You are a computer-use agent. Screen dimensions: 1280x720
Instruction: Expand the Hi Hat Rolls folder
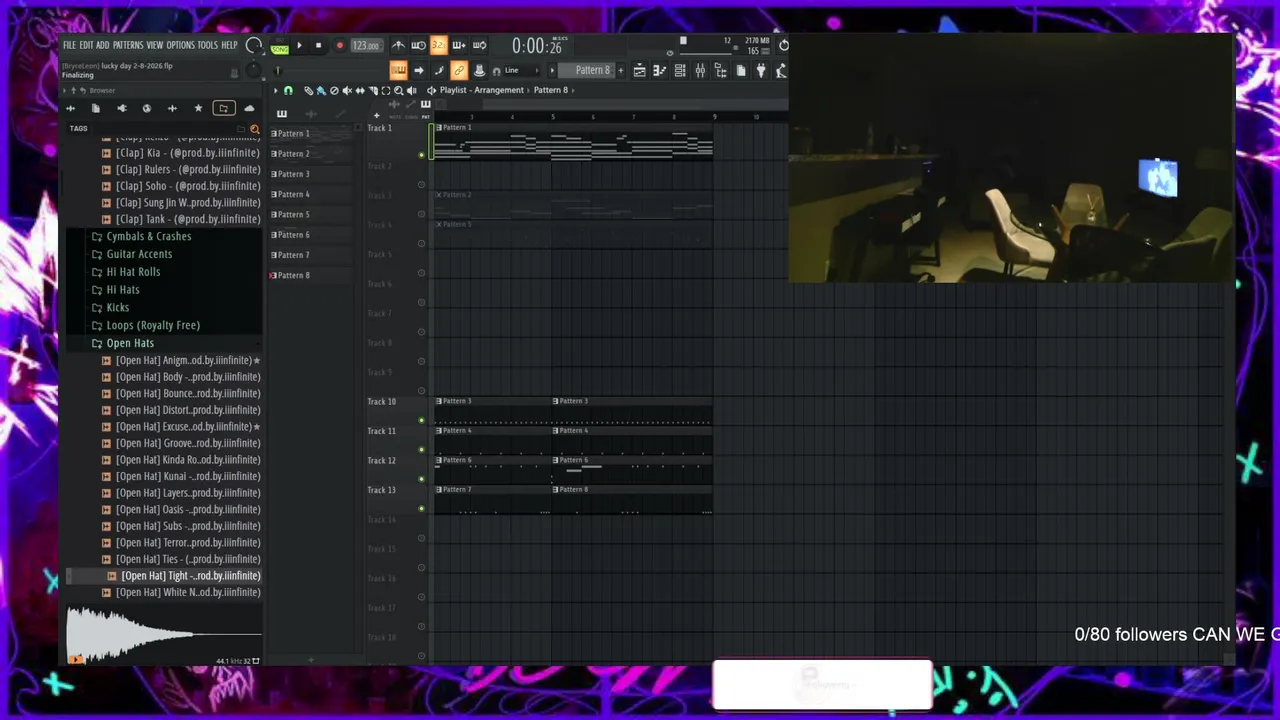point(133,272)
